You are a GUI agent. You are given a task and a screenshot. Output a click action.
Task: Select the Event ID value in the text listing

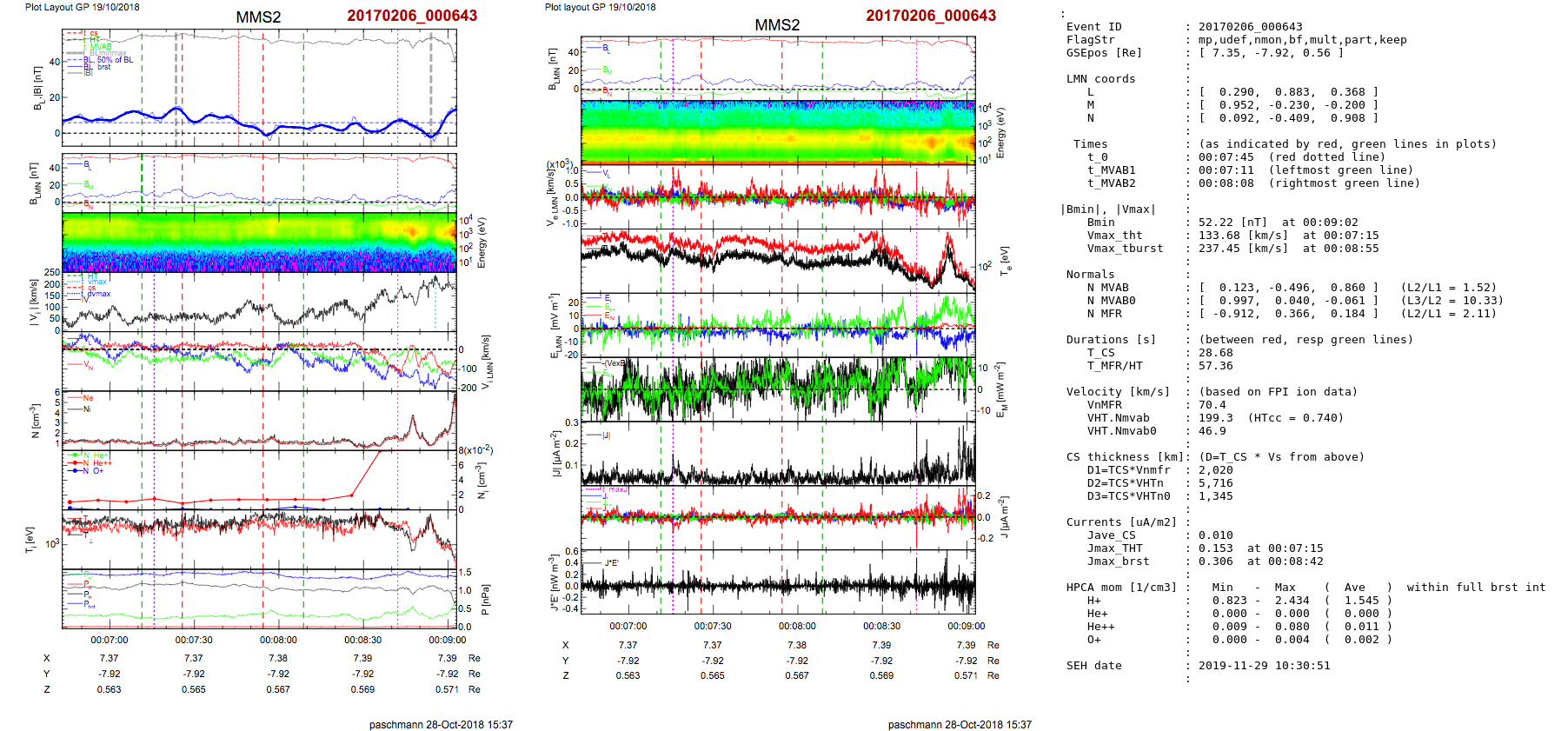(x=1250, y=27)
